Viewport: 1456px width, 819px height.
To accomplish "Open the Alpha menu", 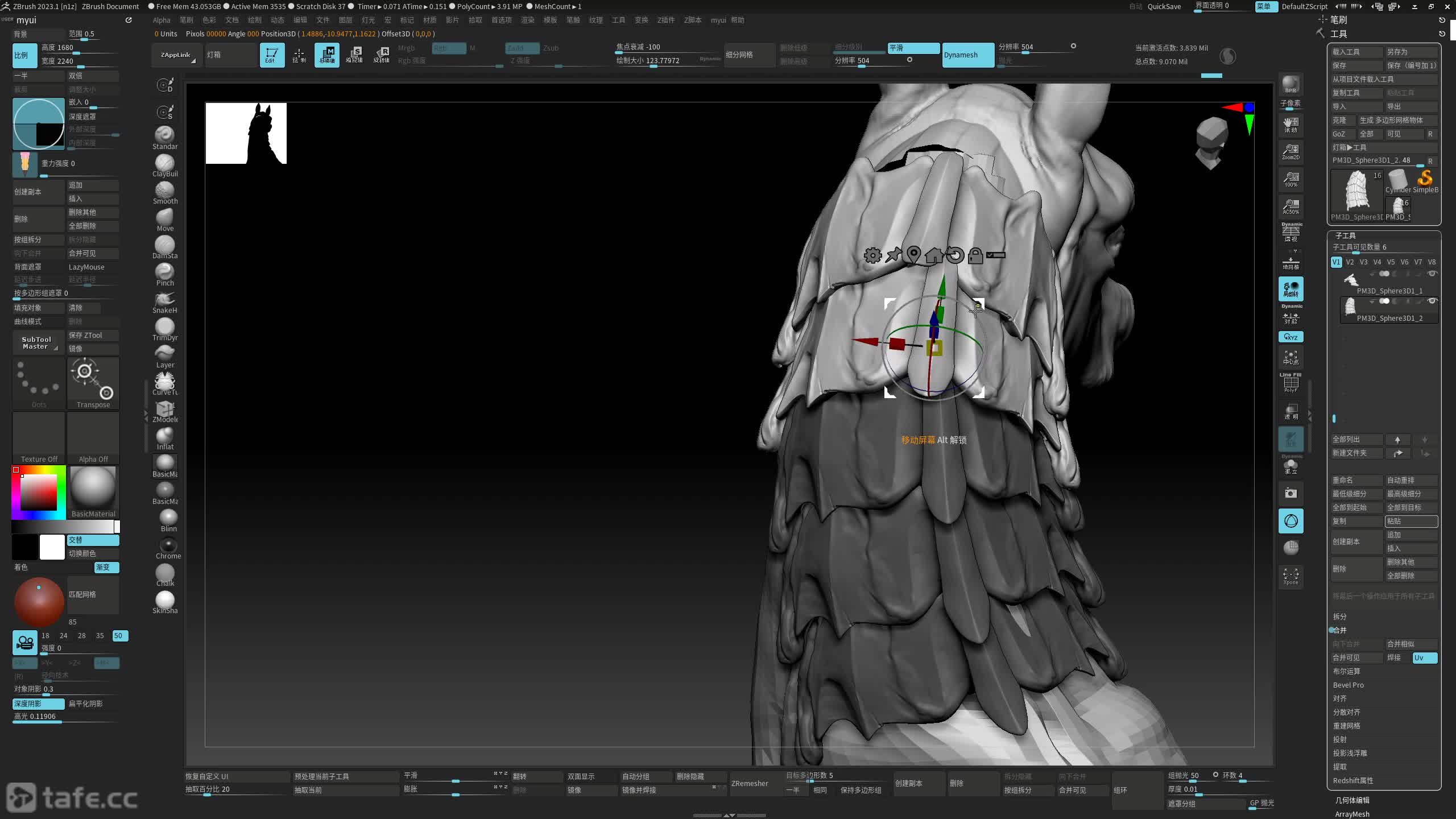I will tap(162, 20).
